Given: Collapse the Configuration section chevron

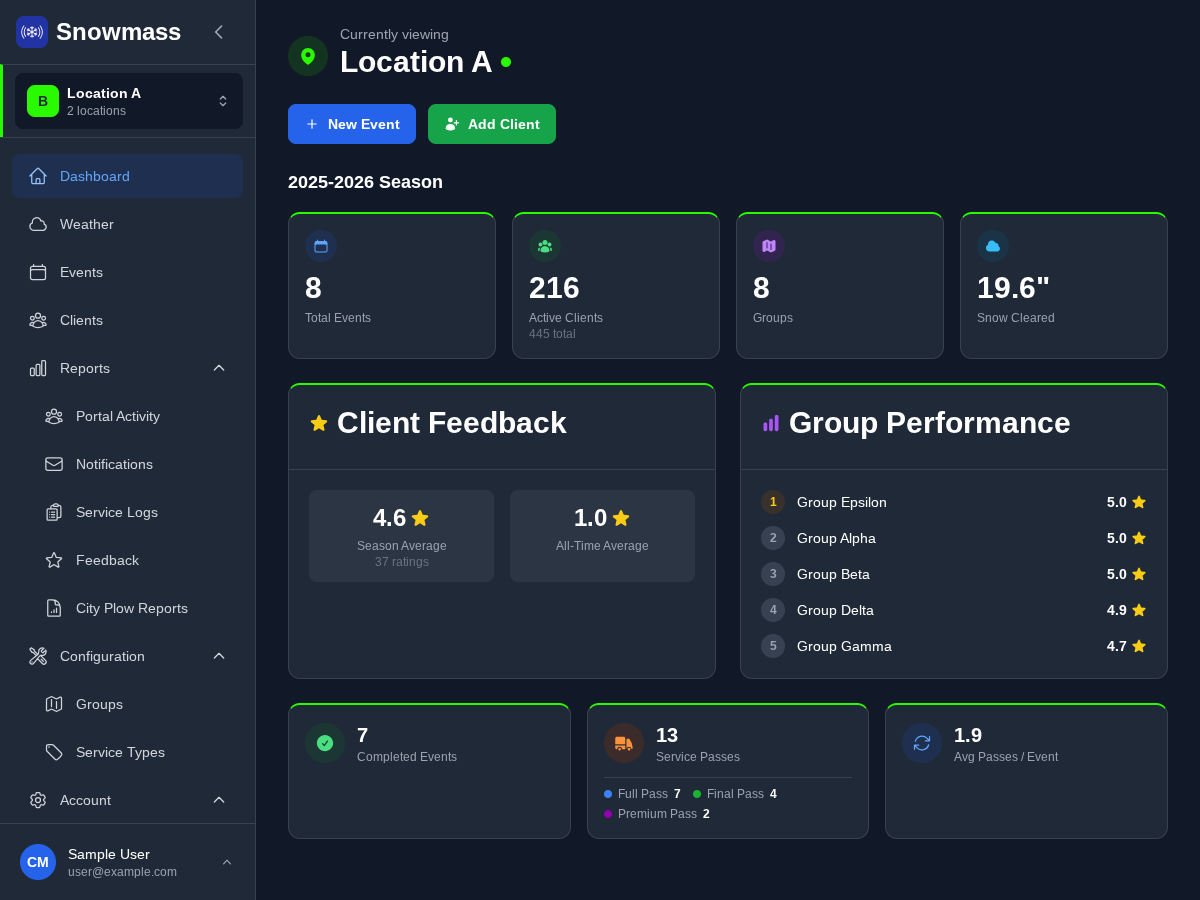Looking at the screenshot, I should (219, 656).
